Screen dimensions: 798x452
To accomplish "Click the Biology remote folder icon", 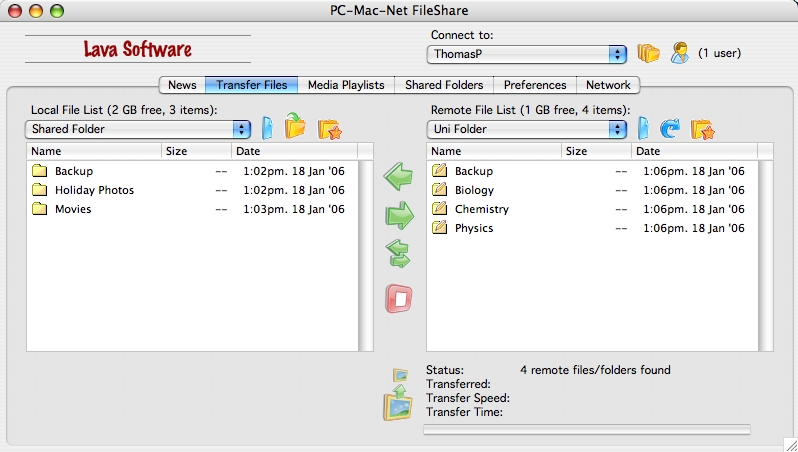I will pos(439,189).
